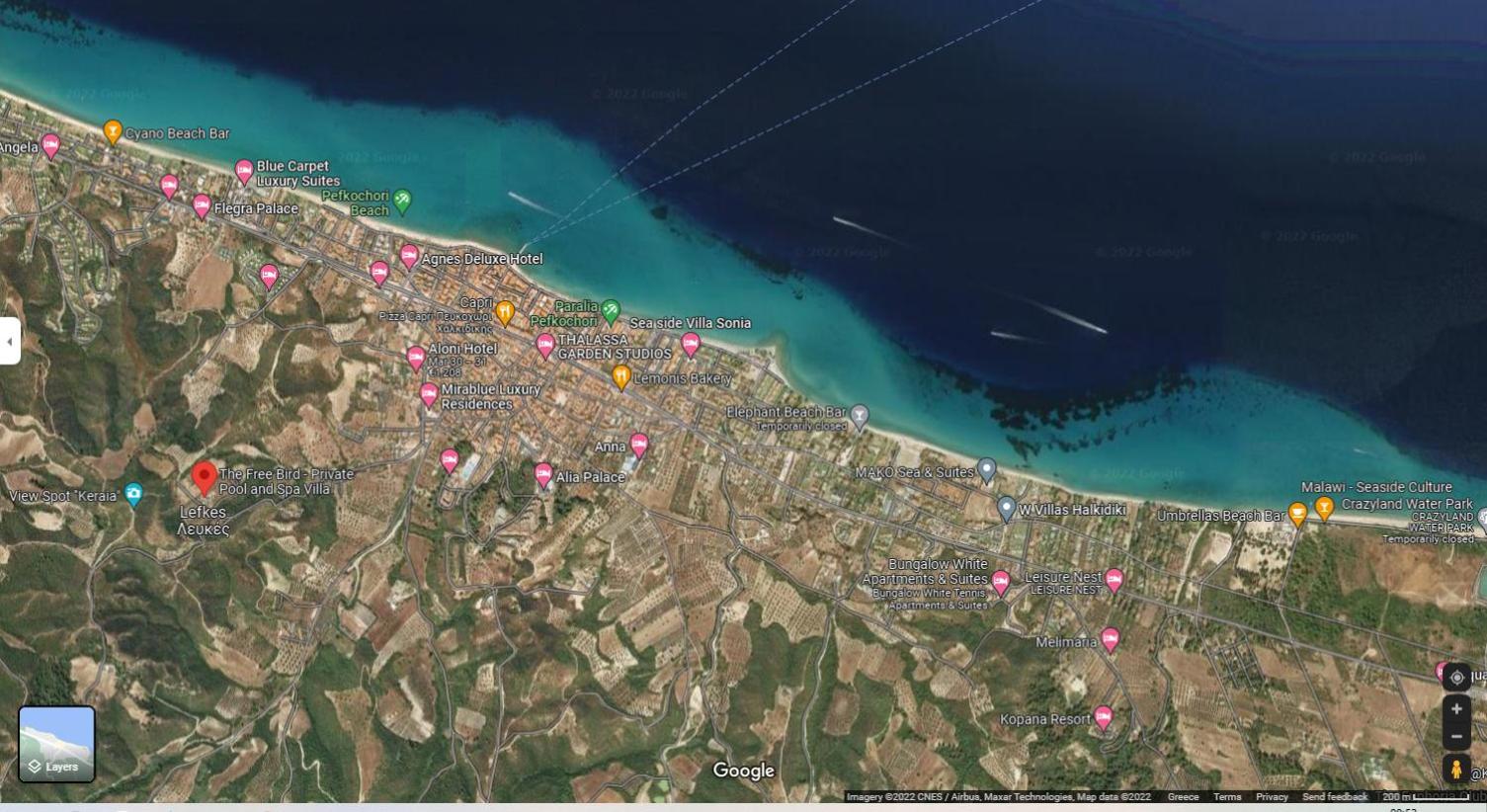Click the View Spot Keraia camera icon
Screen dimensions: 1487x812
pos(133,494)
